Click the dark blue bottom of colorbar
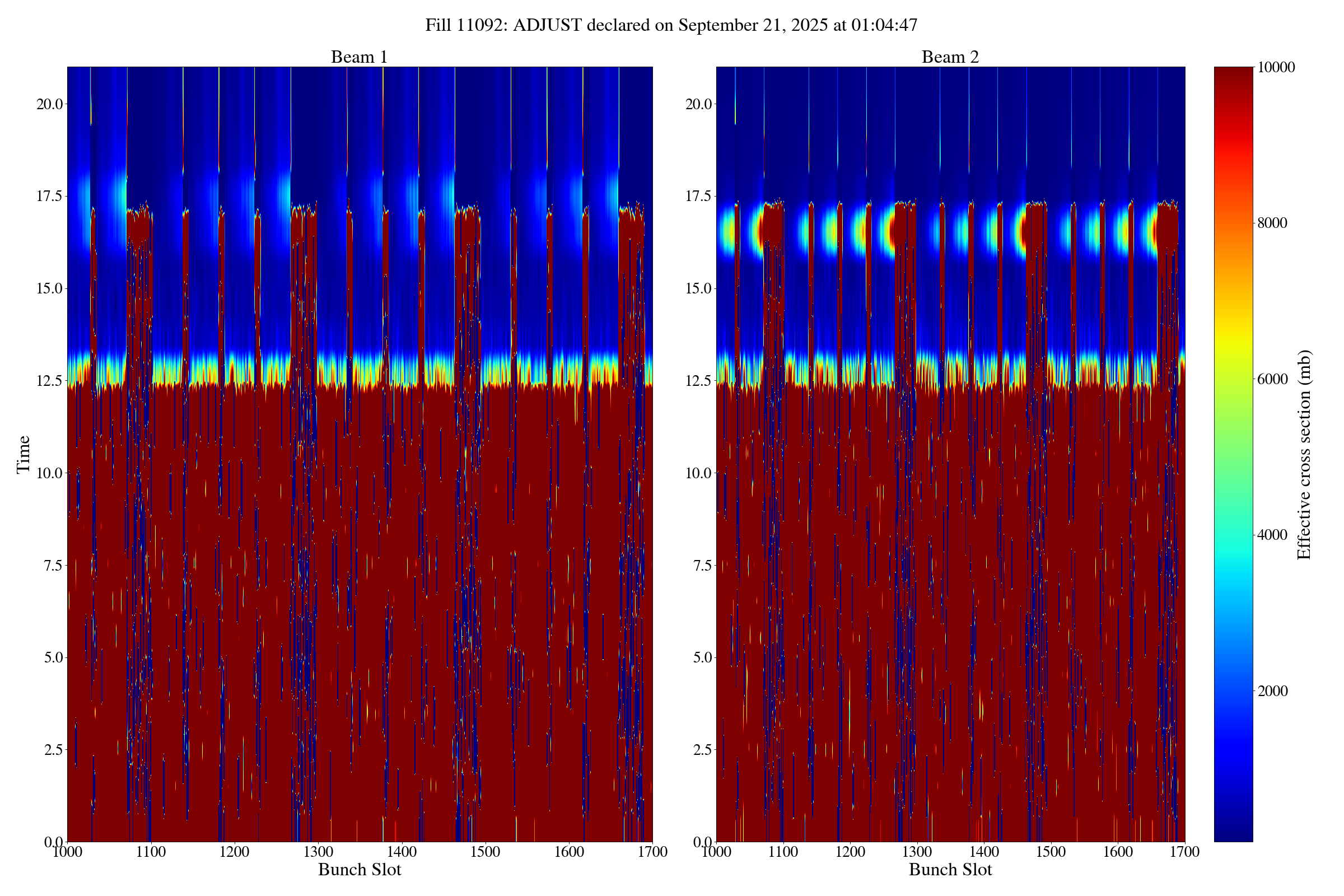Image resolution: width=1344 pixels, height=896 pixels. pos(1233,832)
